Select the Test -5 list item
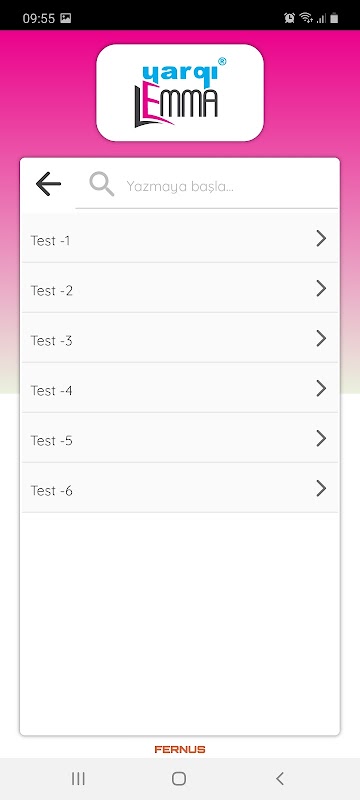 (x=179, y=438)
